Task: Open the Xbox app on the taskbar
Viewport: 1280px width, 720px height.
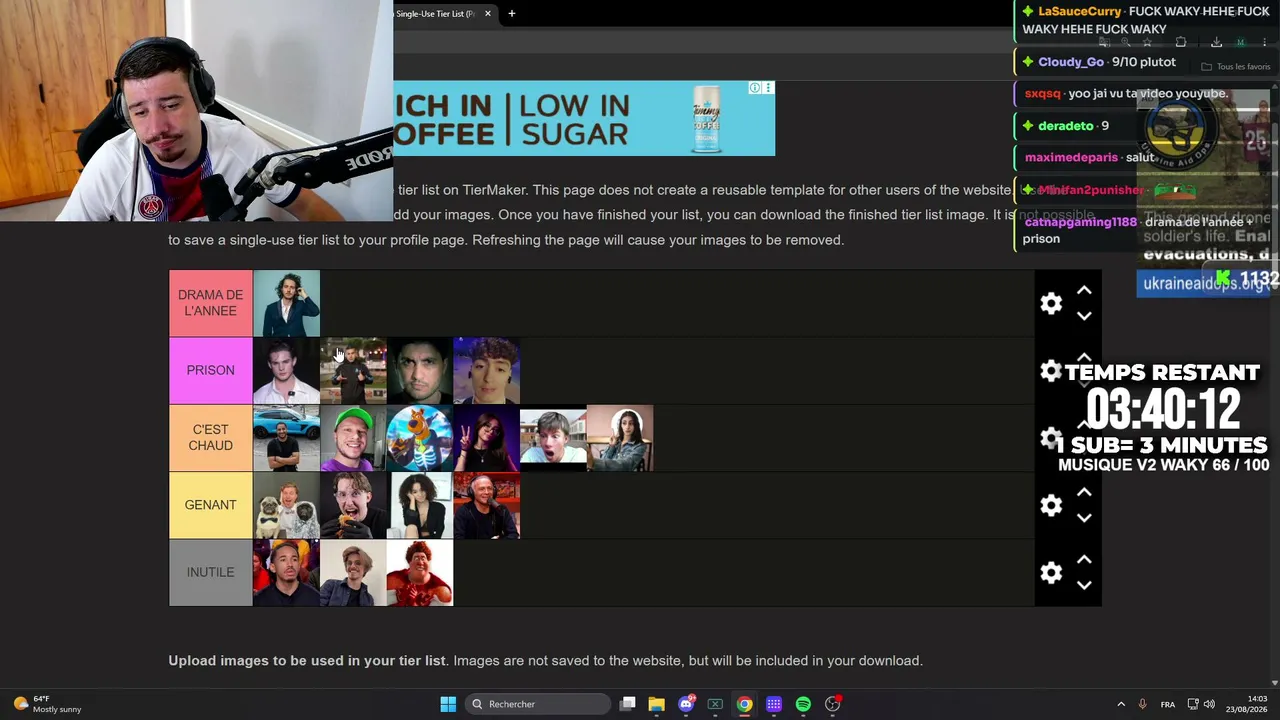Action: 715,704
